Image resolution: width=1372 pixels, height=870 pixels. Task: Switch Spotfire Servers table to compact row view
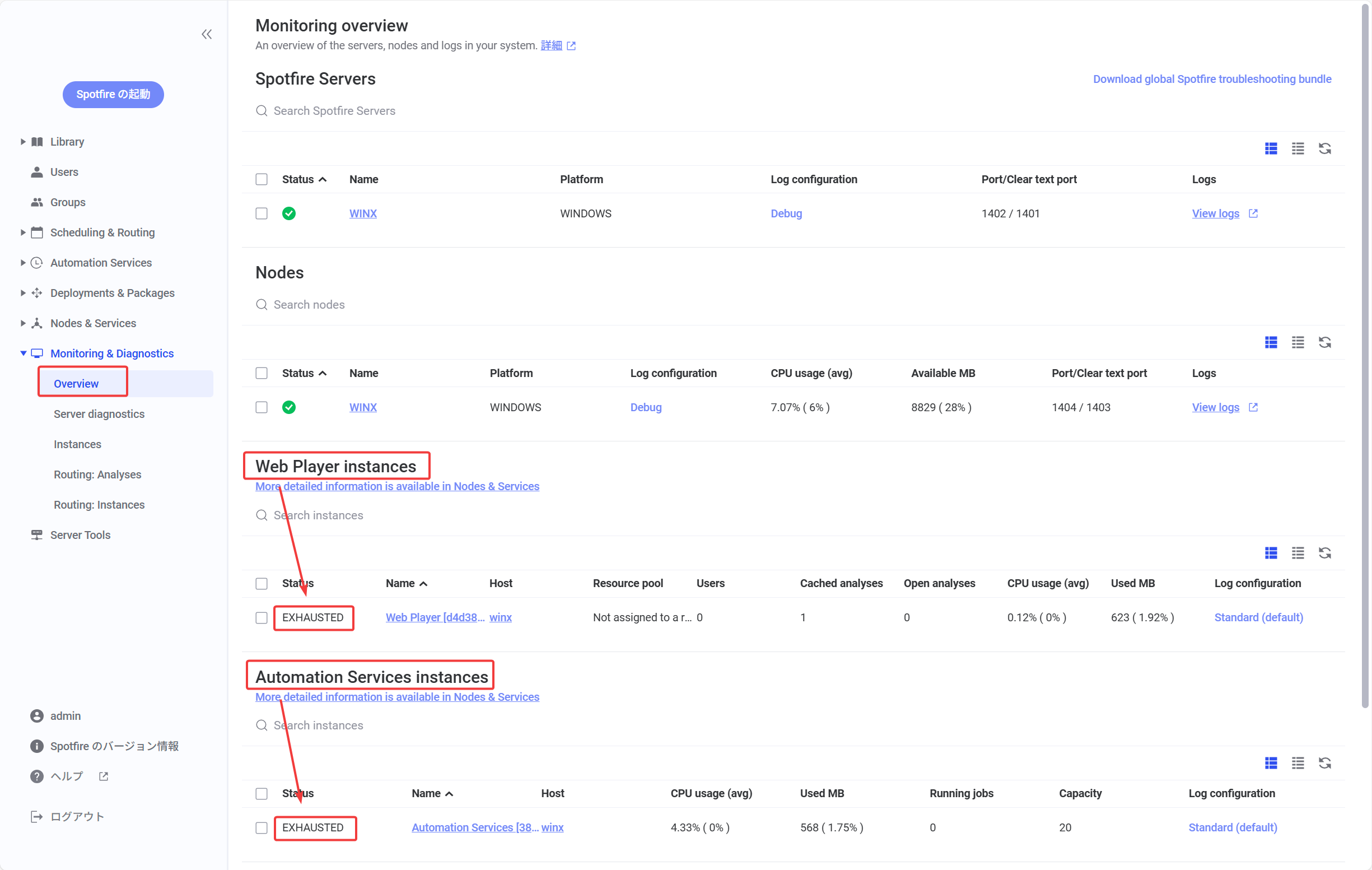click(x=1298, y=149)
